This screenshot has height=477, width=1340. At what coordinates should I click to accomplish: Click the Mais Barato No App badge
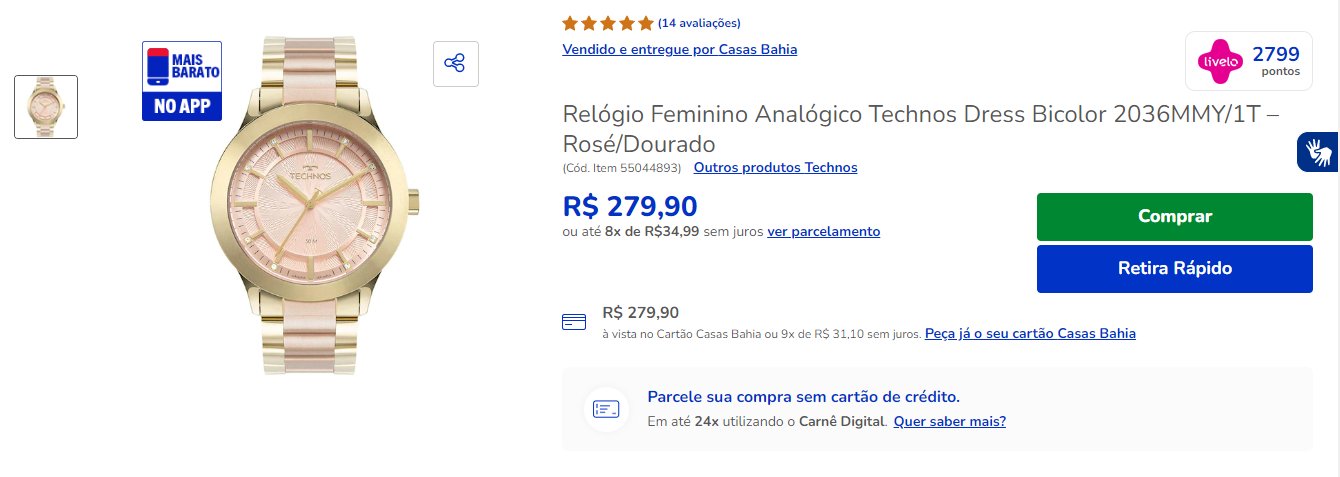[182, 81]
